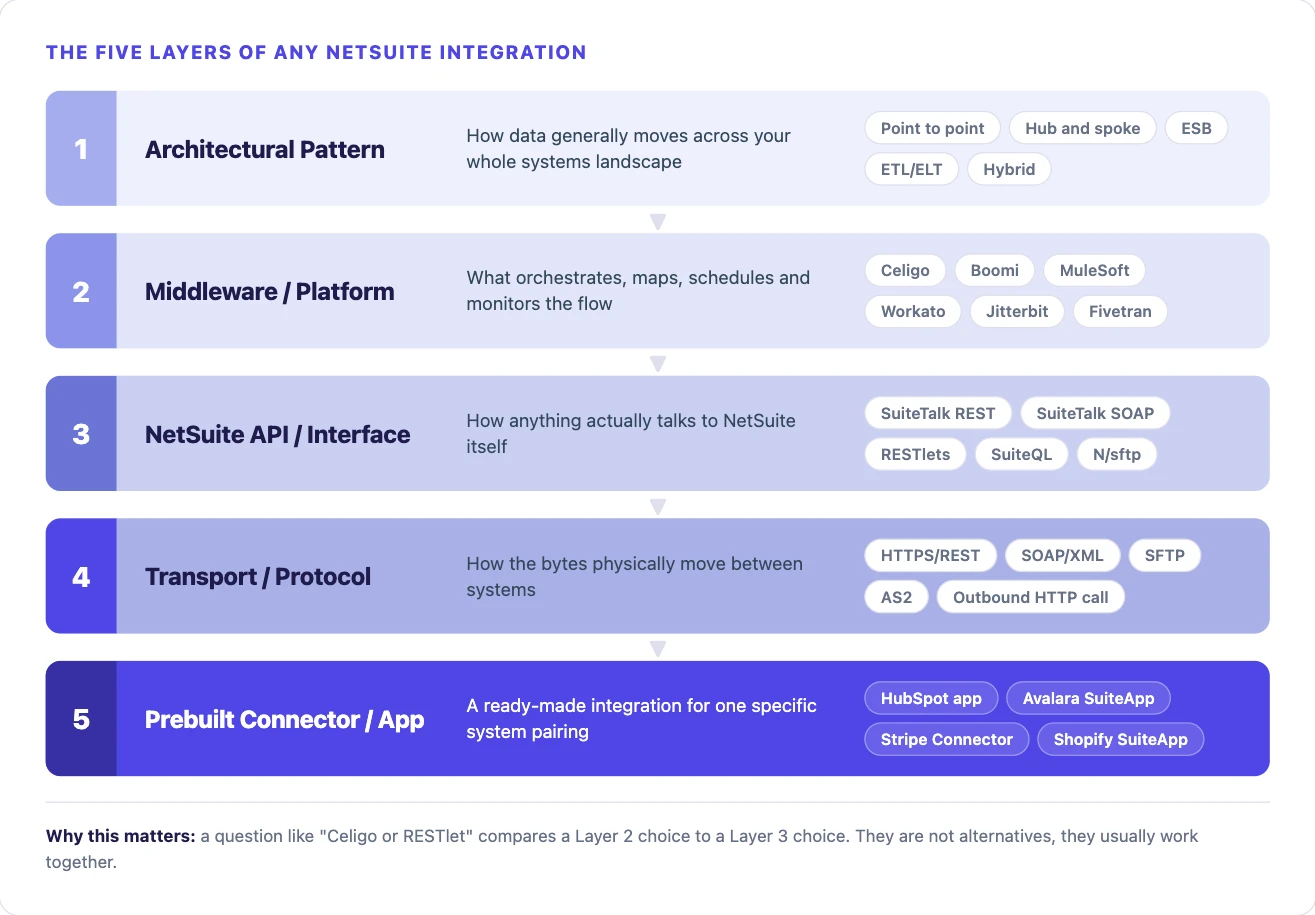Click the 'SuiteTalk SOAP' chip
This screenshot has width=1315, height=915.
pos(1095,413)
